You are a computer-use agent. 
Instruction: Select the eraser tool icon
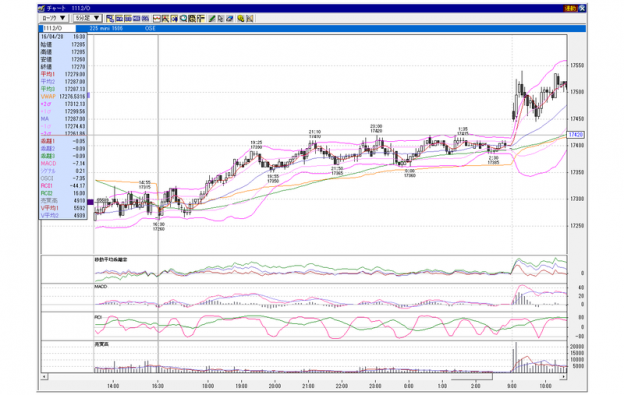[x=230, y=18]
